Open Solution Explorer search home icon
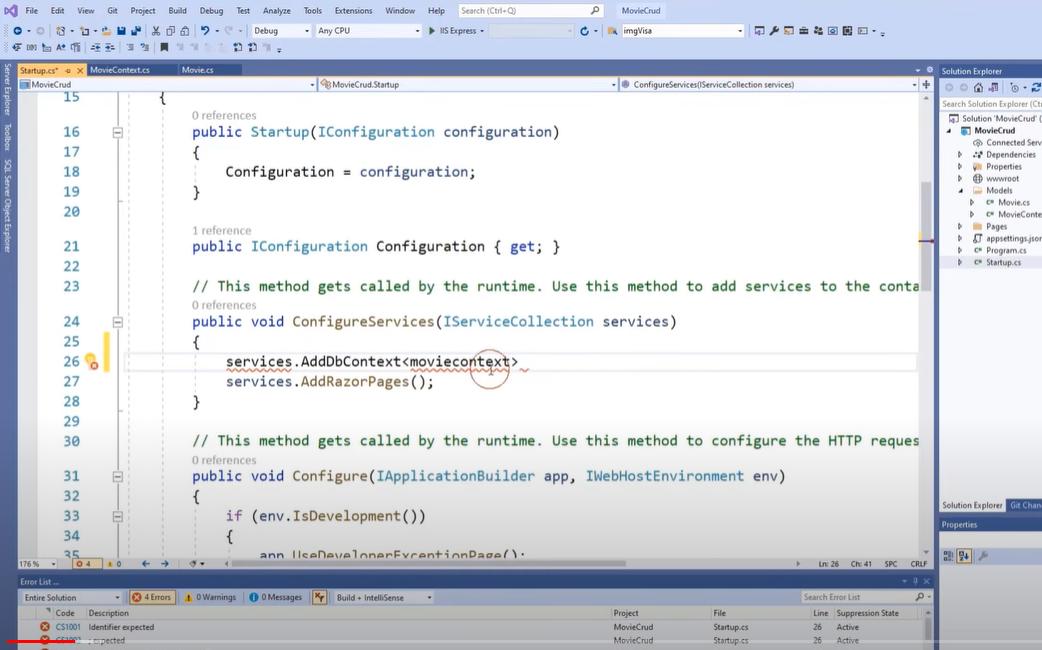Screen dimensions: 1042x650 click(x=978, y=87)
